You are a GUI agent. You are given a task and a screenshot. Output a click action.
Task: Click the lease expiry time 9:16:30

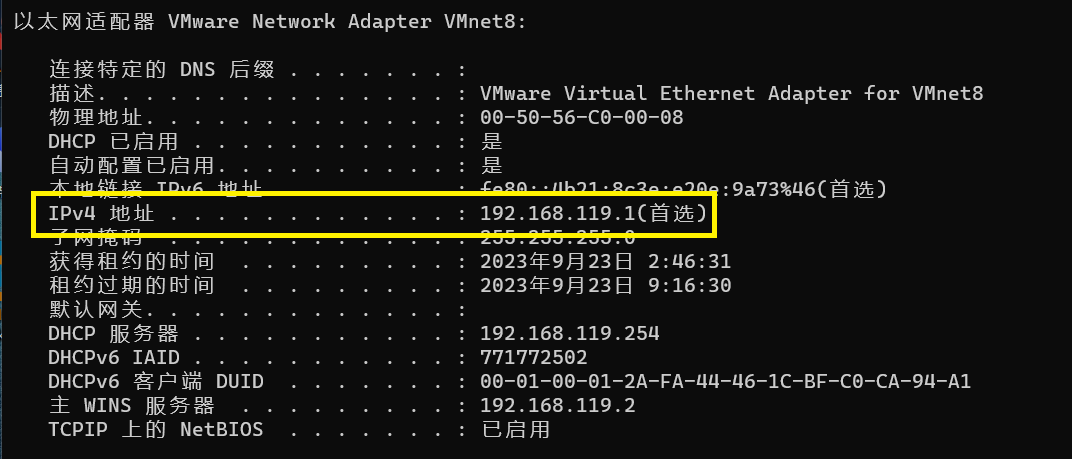coord(694,286)
